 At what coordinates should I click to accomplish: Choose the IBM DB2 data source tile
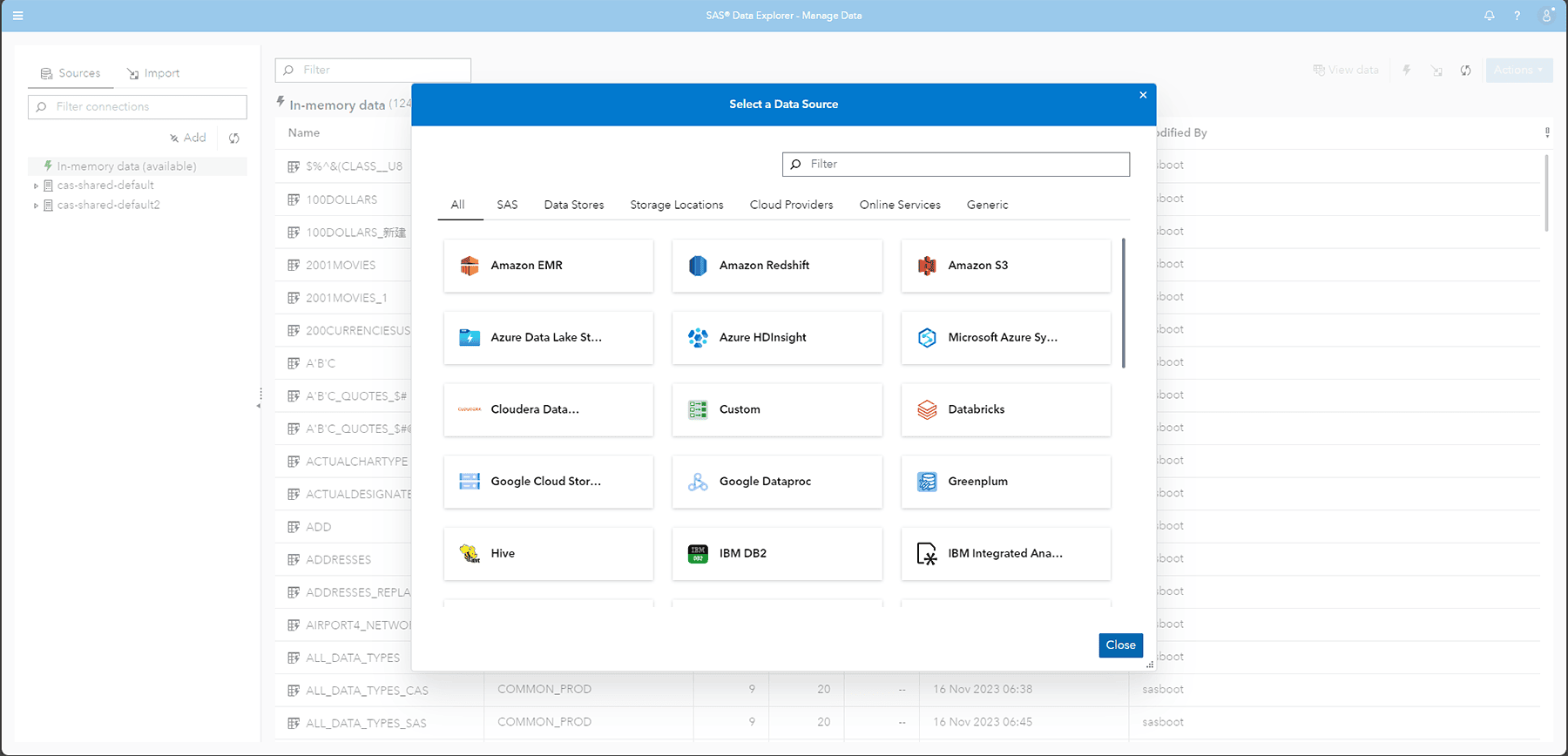coord(777,553)
